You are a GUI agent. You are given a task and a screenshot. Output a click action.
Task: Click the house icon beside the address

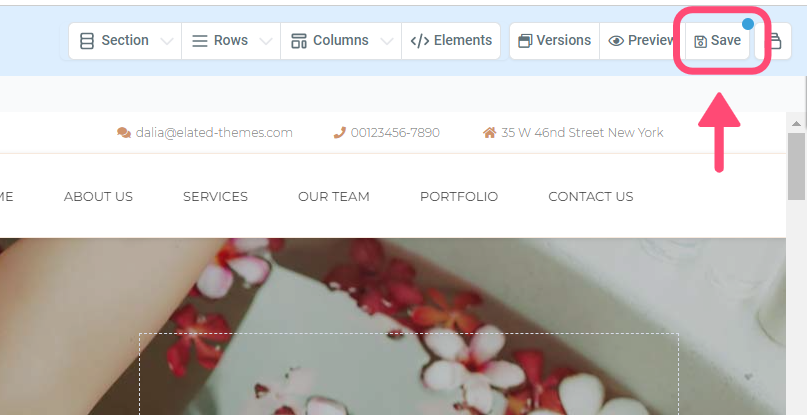click(489, 133)
